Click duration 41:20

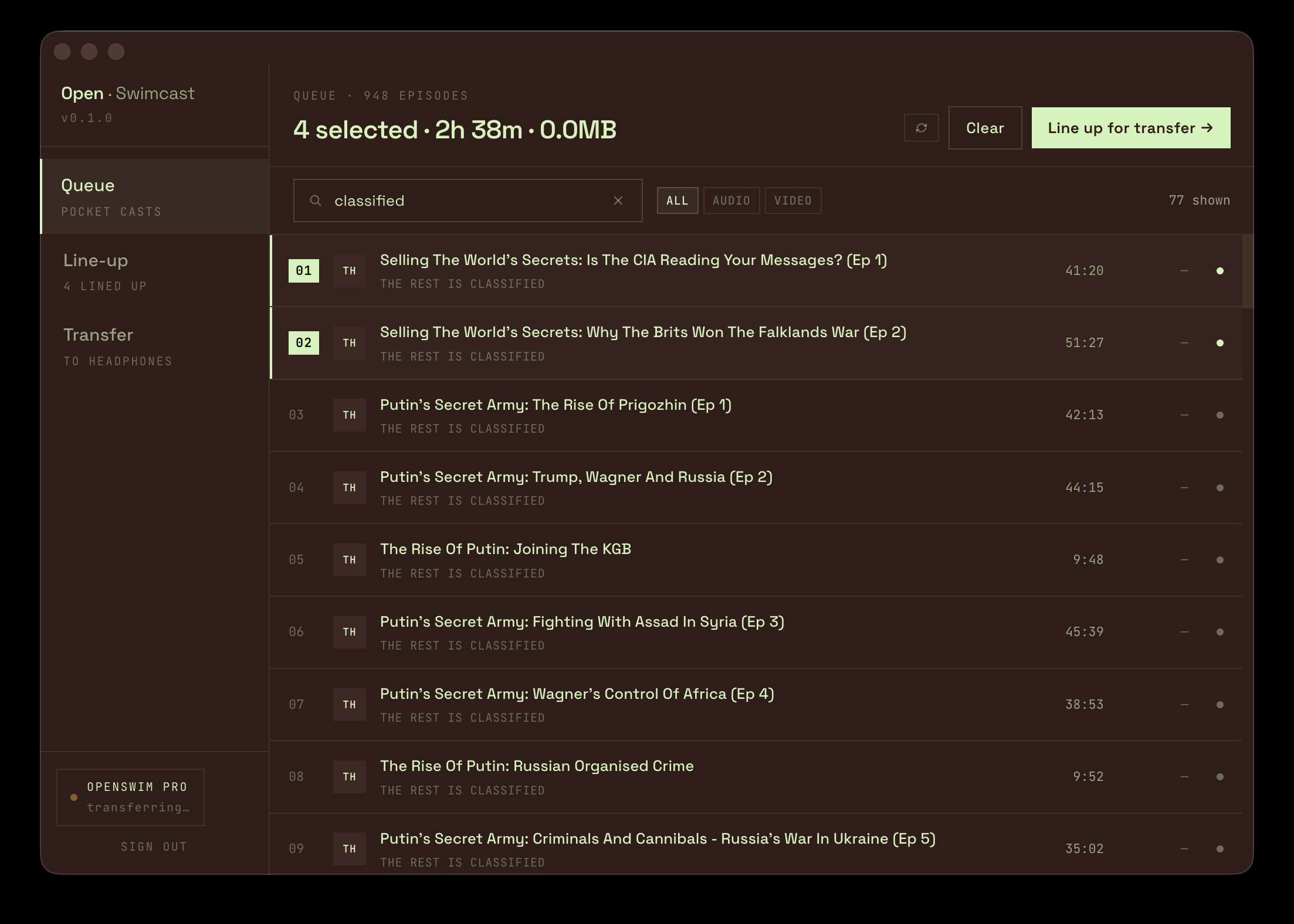point(1084,271)
